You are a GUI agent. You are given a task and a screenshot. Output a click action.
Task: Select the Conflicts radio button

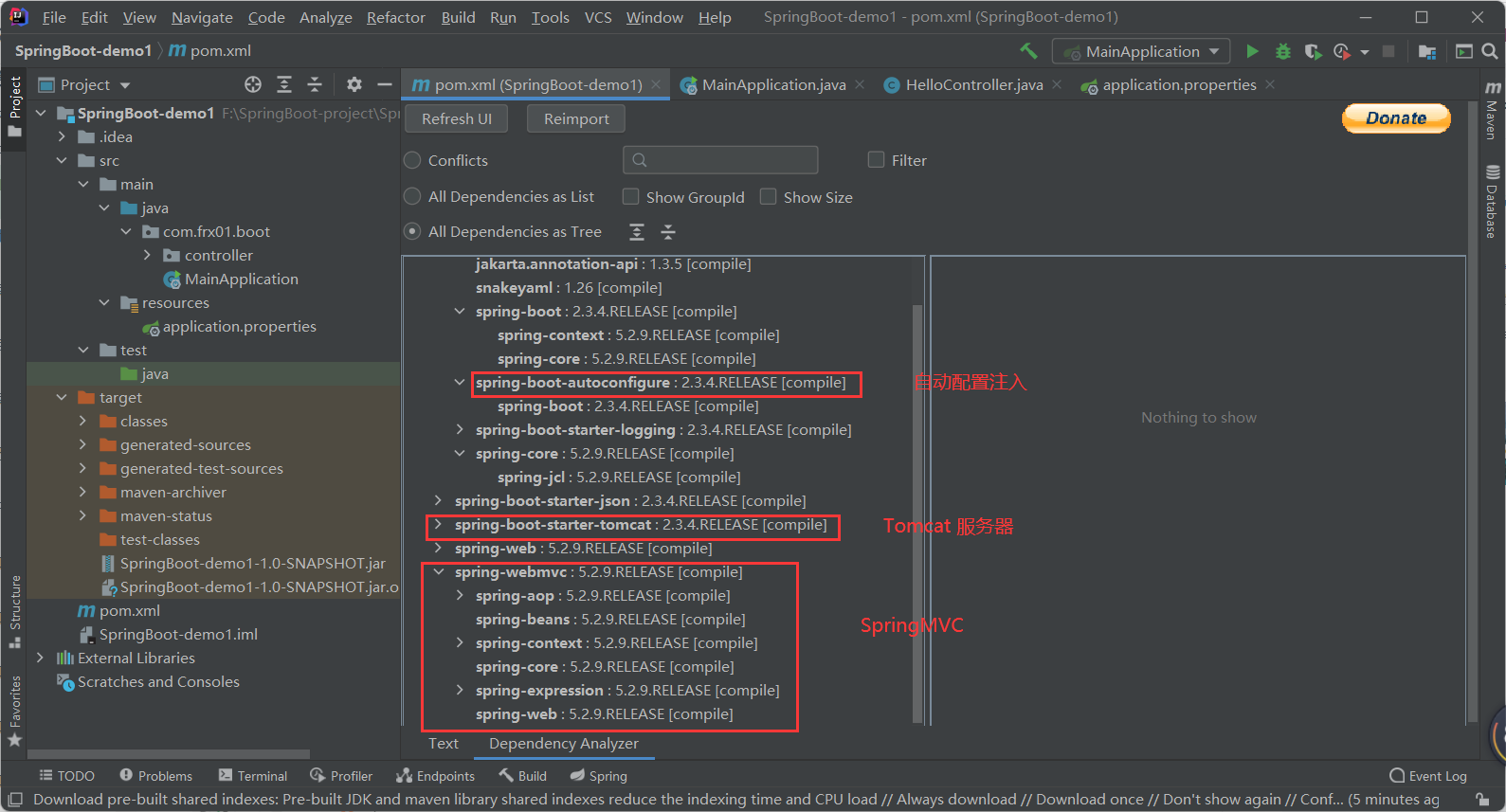pyautogui.click(x=412, y=160)
